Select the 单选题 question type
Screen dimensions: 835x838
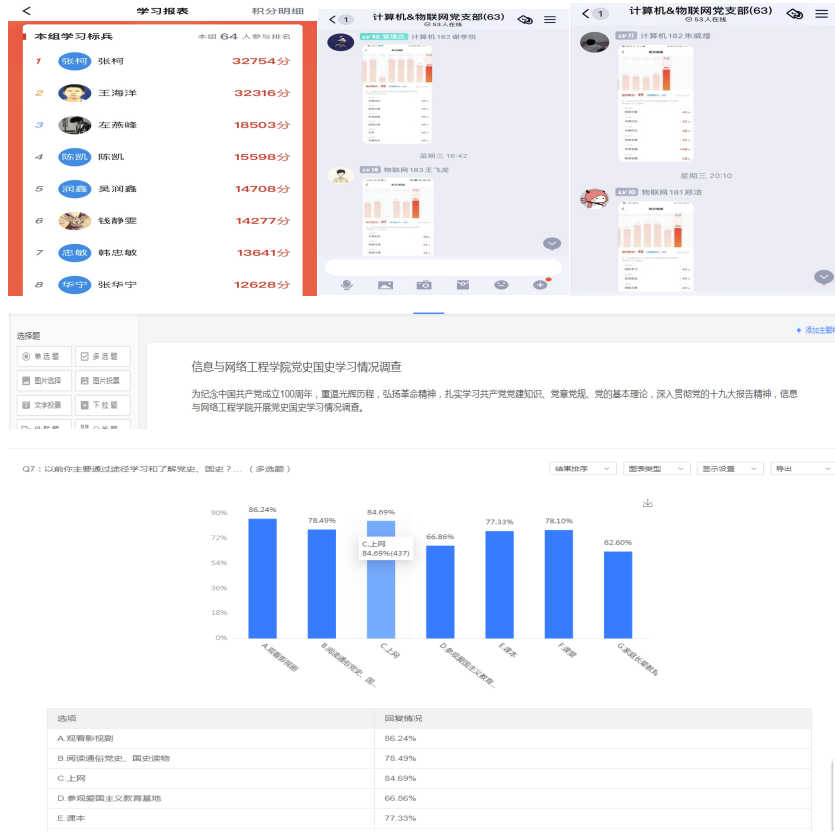(45, 356)
